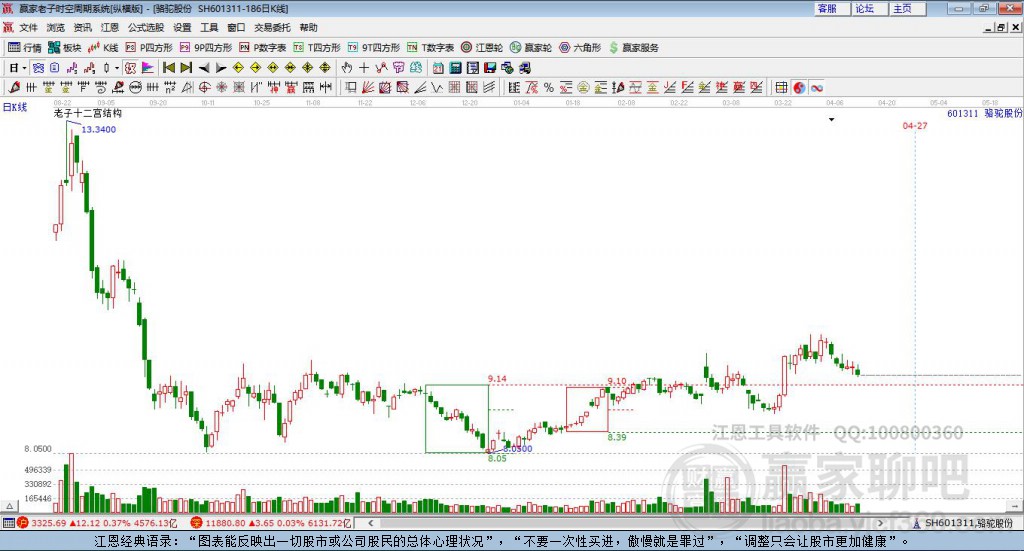This screenshot has width=1024, height=551.
Task: Open the 江恩轮 Gann wheel
Action: [482, 48]
